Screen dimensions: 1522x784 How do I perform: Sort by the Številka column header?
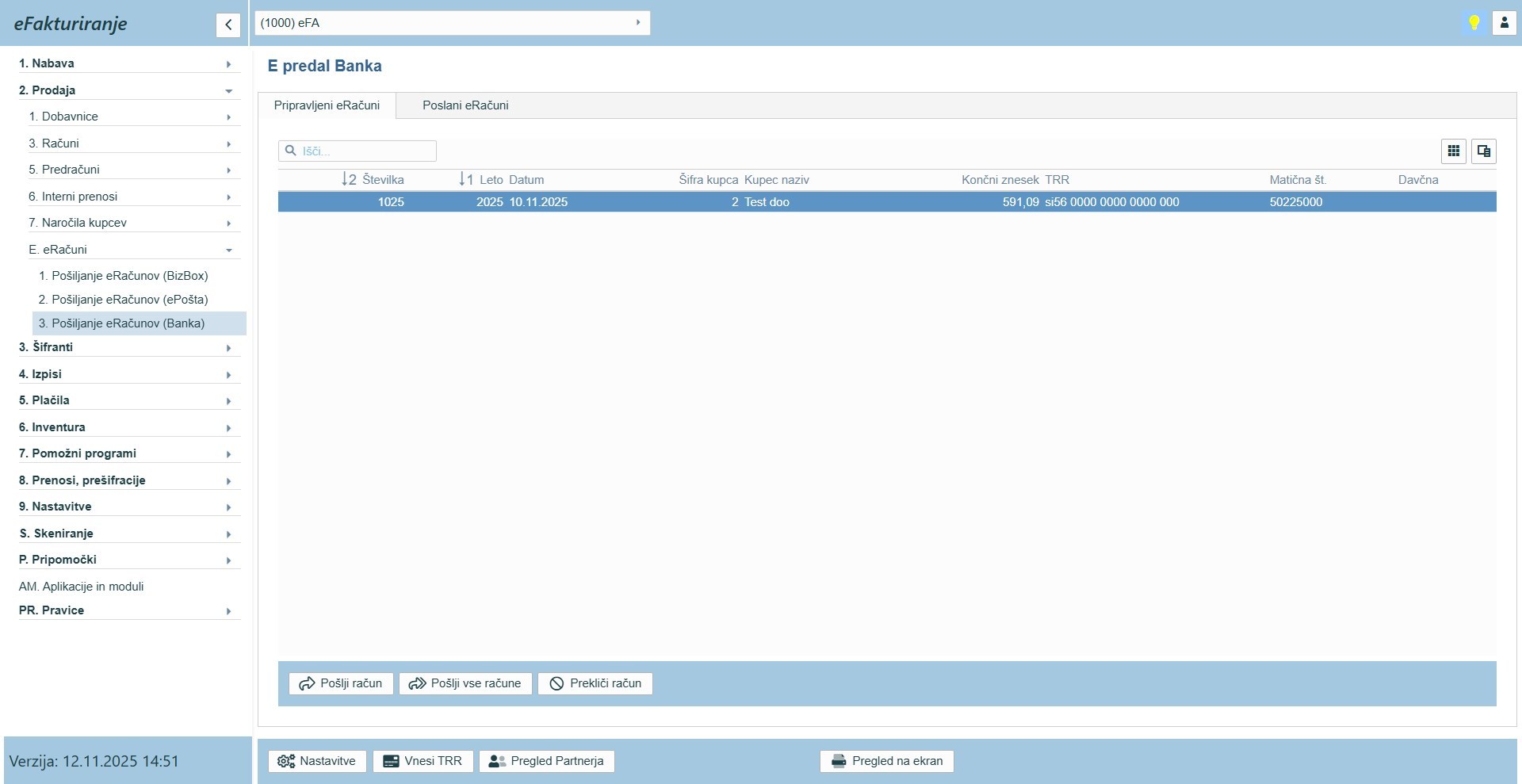383,180
